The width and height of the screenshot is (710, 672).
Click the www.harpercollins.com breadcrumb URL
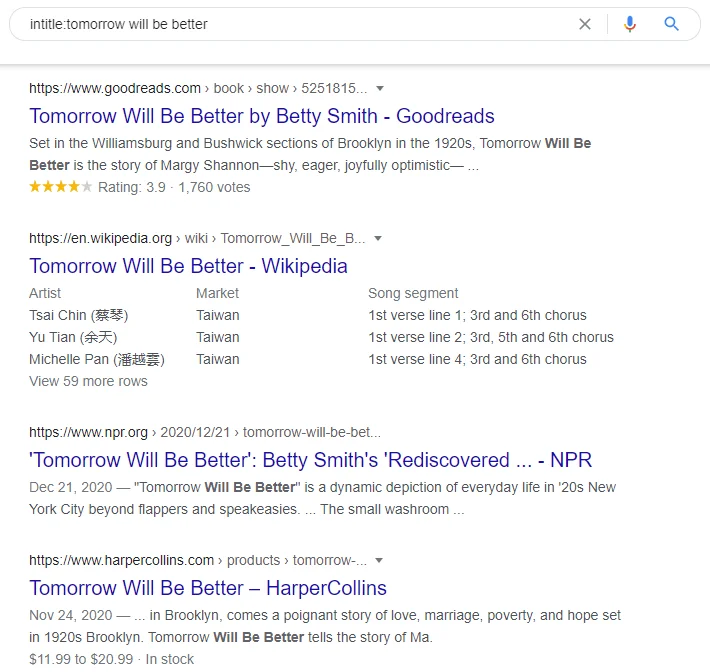point(121,560)
